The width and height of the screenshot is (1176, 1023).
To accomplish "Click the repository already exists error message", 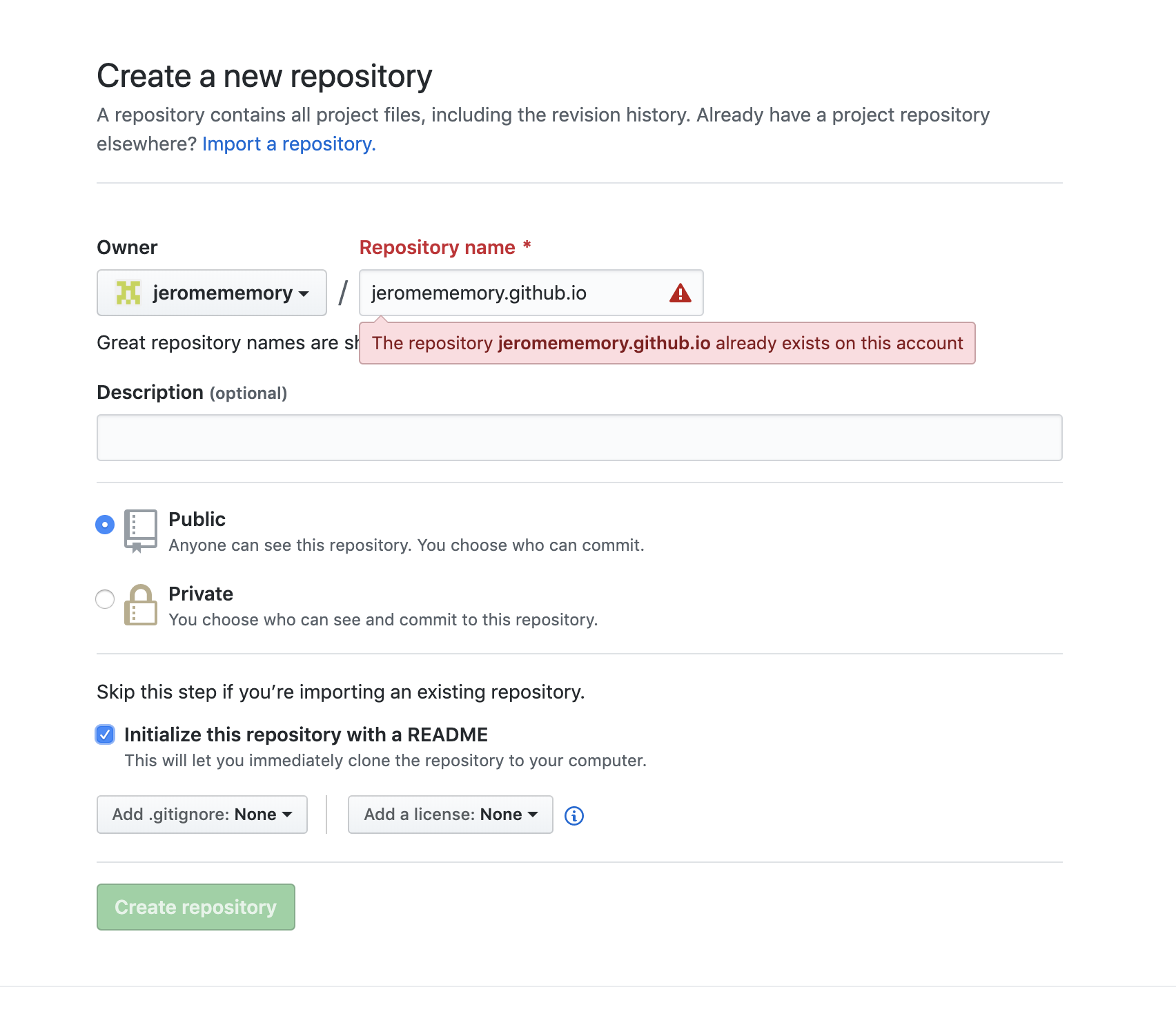I will 667,343.
